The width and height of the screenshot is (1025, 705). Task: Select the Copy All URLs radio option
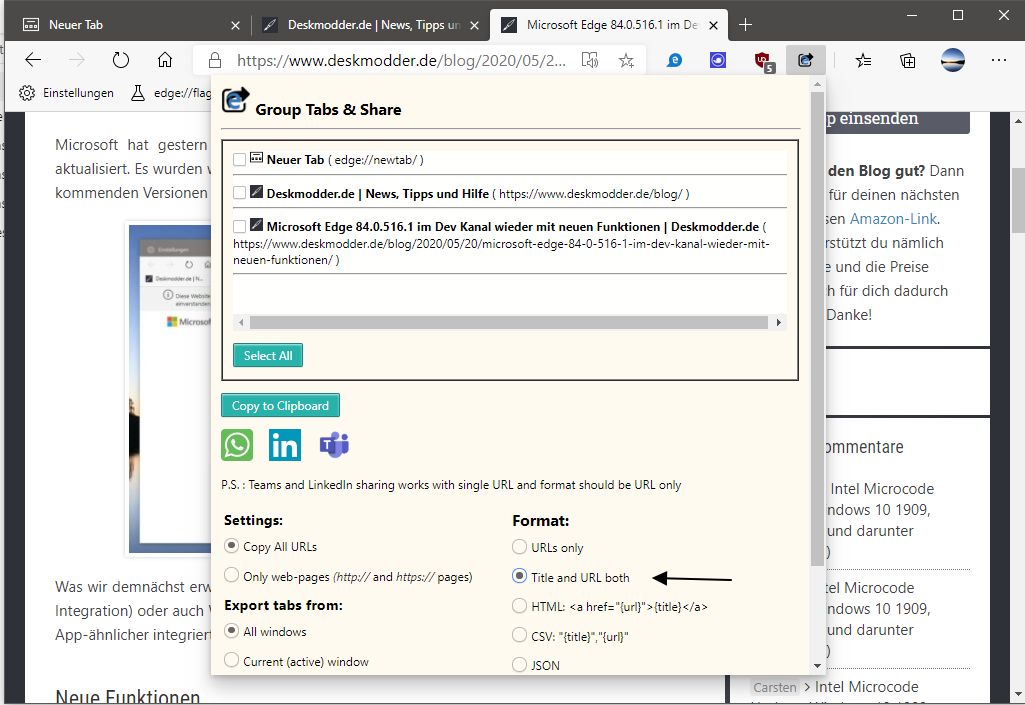[x=231, y=545]
